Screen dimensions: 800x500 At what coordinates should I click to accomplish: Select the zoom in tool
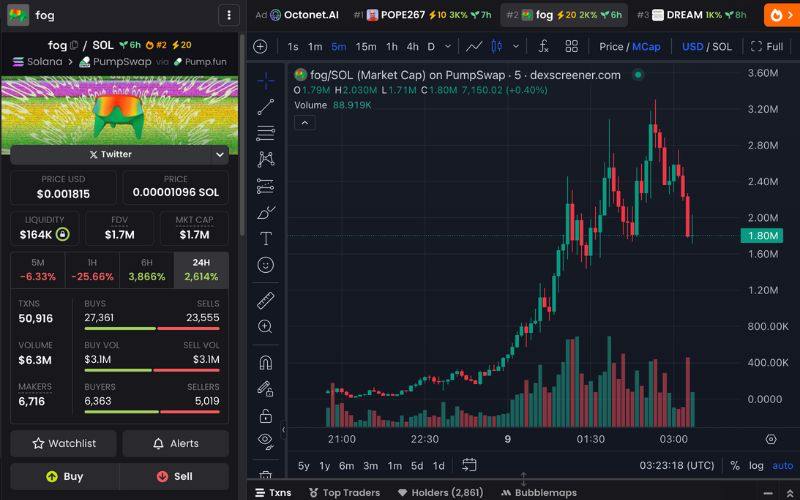pyautogui.click(x=266, y=327)
